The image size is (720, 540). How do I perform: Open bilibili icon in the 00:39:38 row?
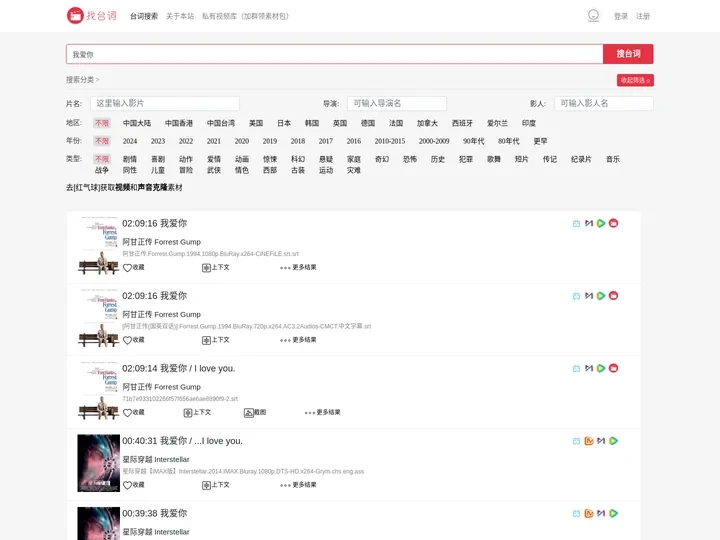(576, 514)
